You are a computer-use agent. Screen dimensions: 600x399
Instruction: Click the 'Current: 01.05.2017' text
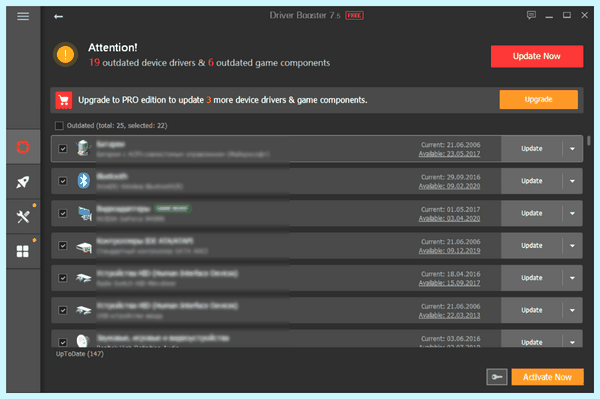[450, 210]
